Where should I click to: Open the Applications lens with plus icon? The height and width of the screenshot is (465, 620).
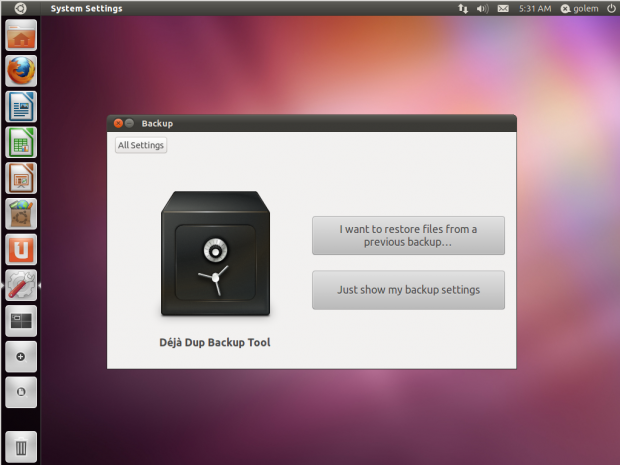[x=21, y=356]
